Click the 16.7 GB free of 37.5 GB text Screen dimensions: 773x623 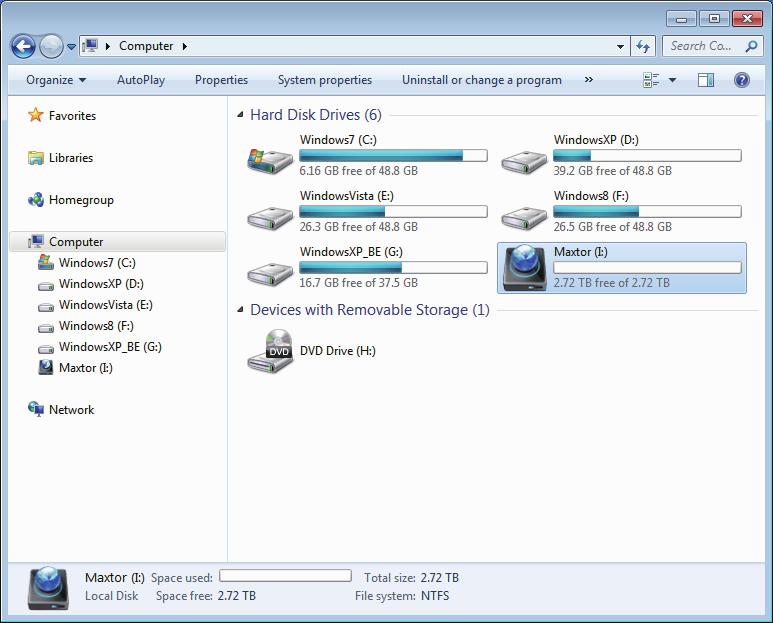(x=358, y=283)
